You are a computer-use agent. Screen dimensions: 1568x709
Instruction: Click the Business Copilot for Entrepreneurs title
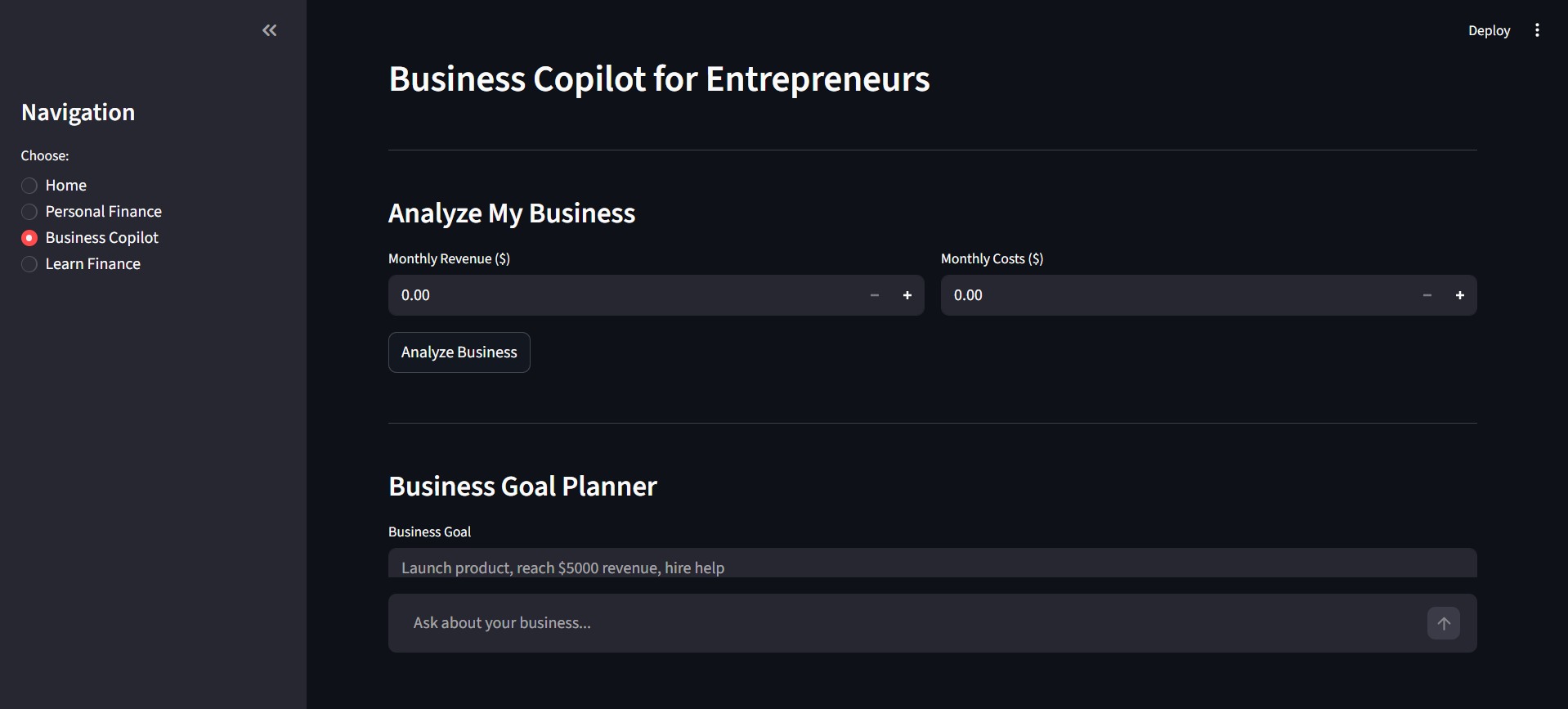pyautogui.click(x=659, y=79)
